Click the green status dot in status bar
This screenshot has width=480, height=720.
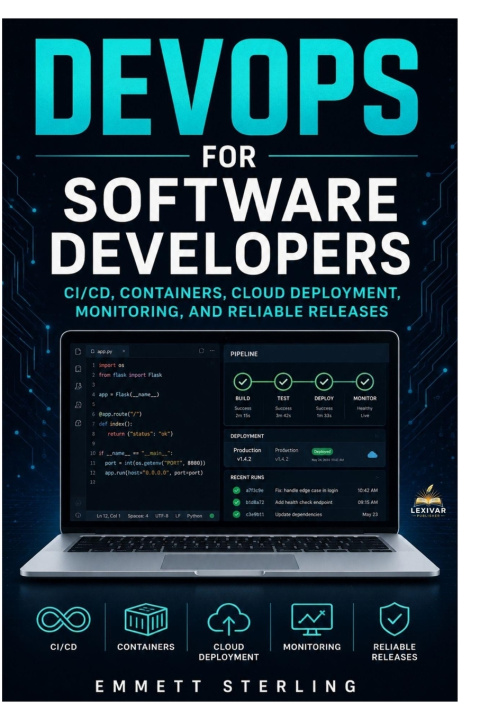click(x=212, y=516)
